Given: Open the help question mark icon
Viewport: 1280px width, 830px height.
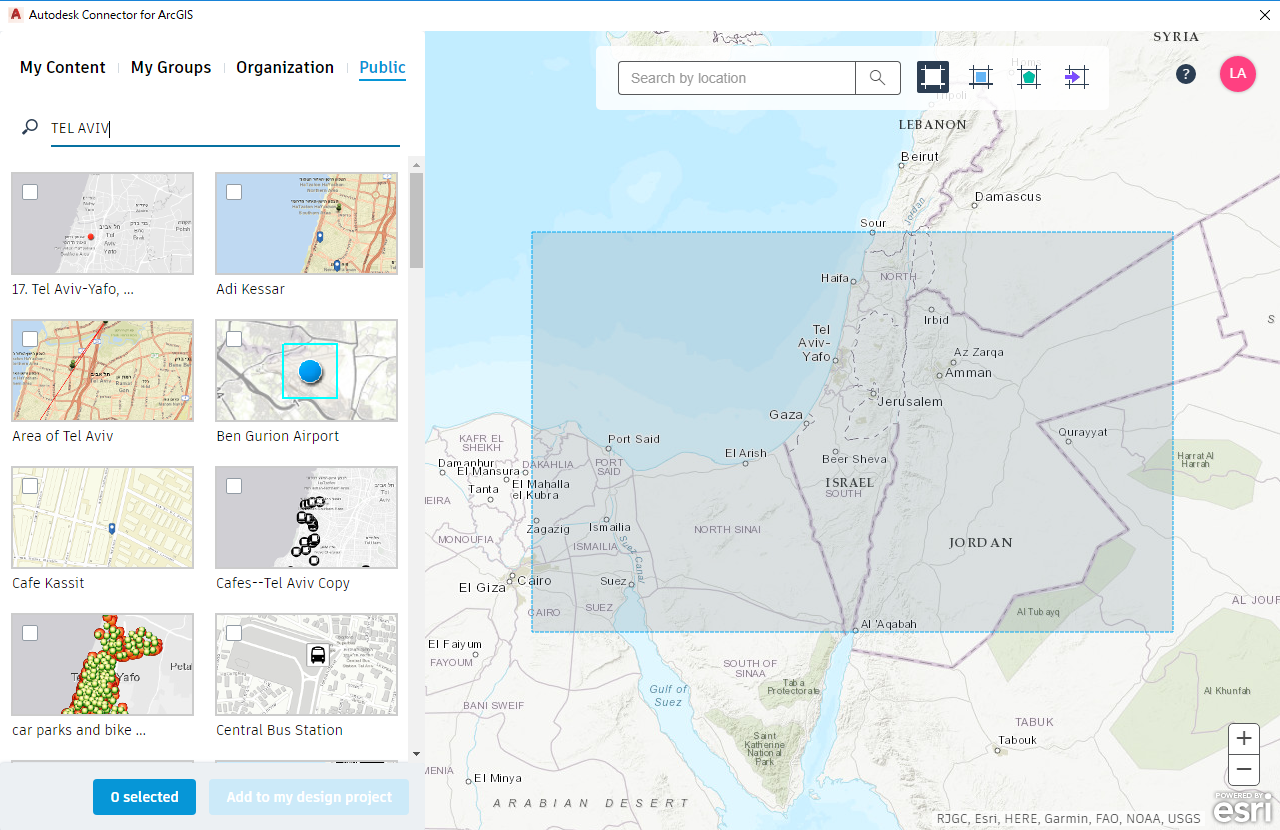Looking at the screenshot, I should tap(1186, 74).
